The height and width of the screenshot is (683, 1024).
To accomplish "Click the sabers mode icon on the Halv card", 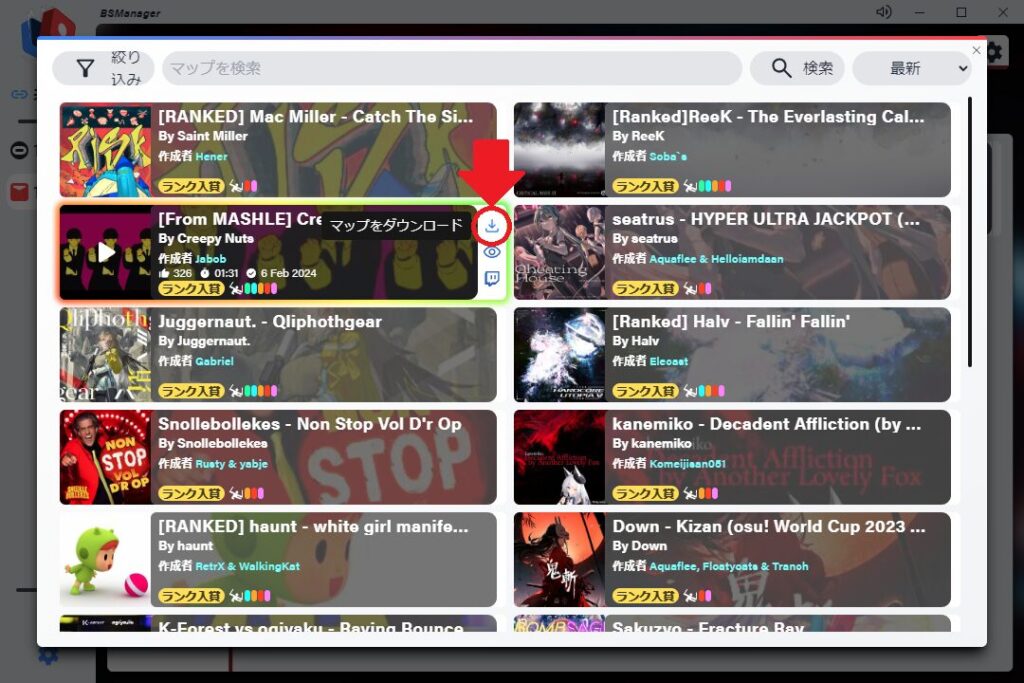I will (x=690, y=391).
